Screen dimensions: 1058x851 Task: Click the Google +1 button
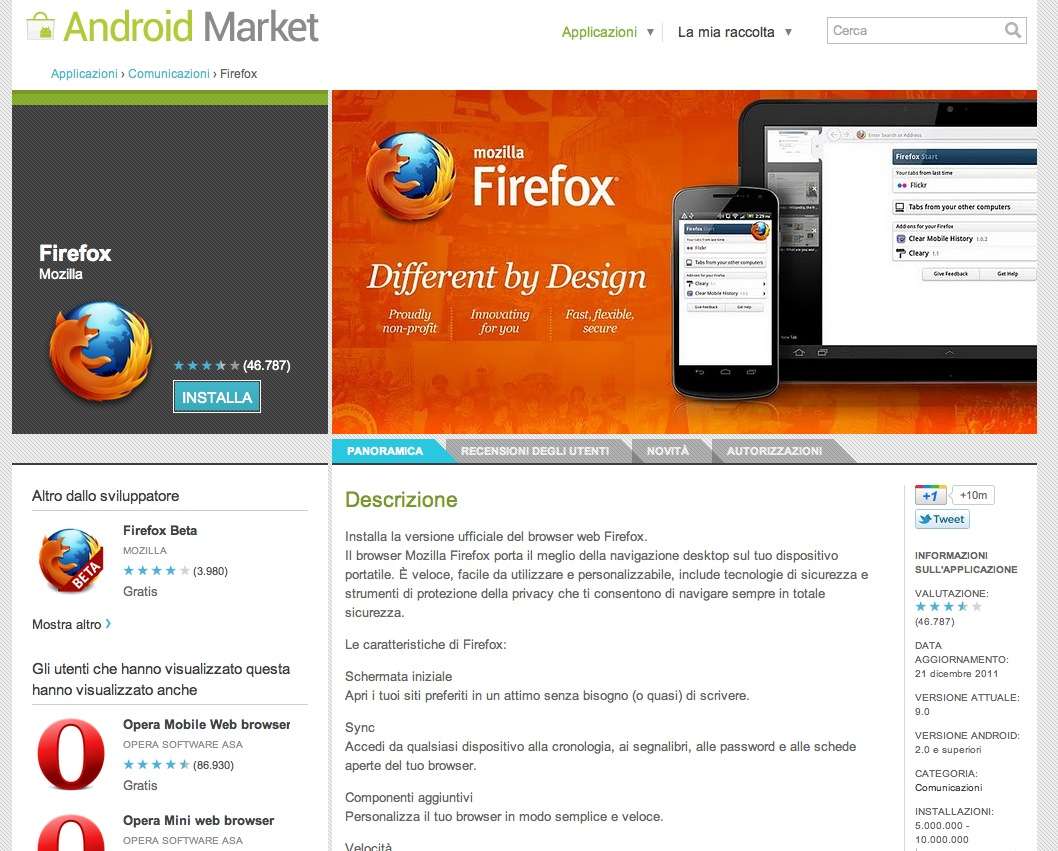pyautogui.click(x=930, y=495)
